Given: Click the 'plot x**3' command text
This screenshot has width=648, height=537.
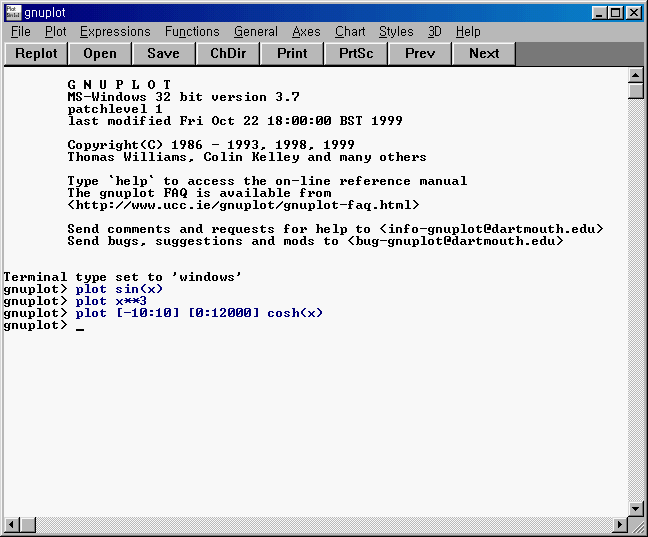Looking at the screenshot, I should (111, 301).
